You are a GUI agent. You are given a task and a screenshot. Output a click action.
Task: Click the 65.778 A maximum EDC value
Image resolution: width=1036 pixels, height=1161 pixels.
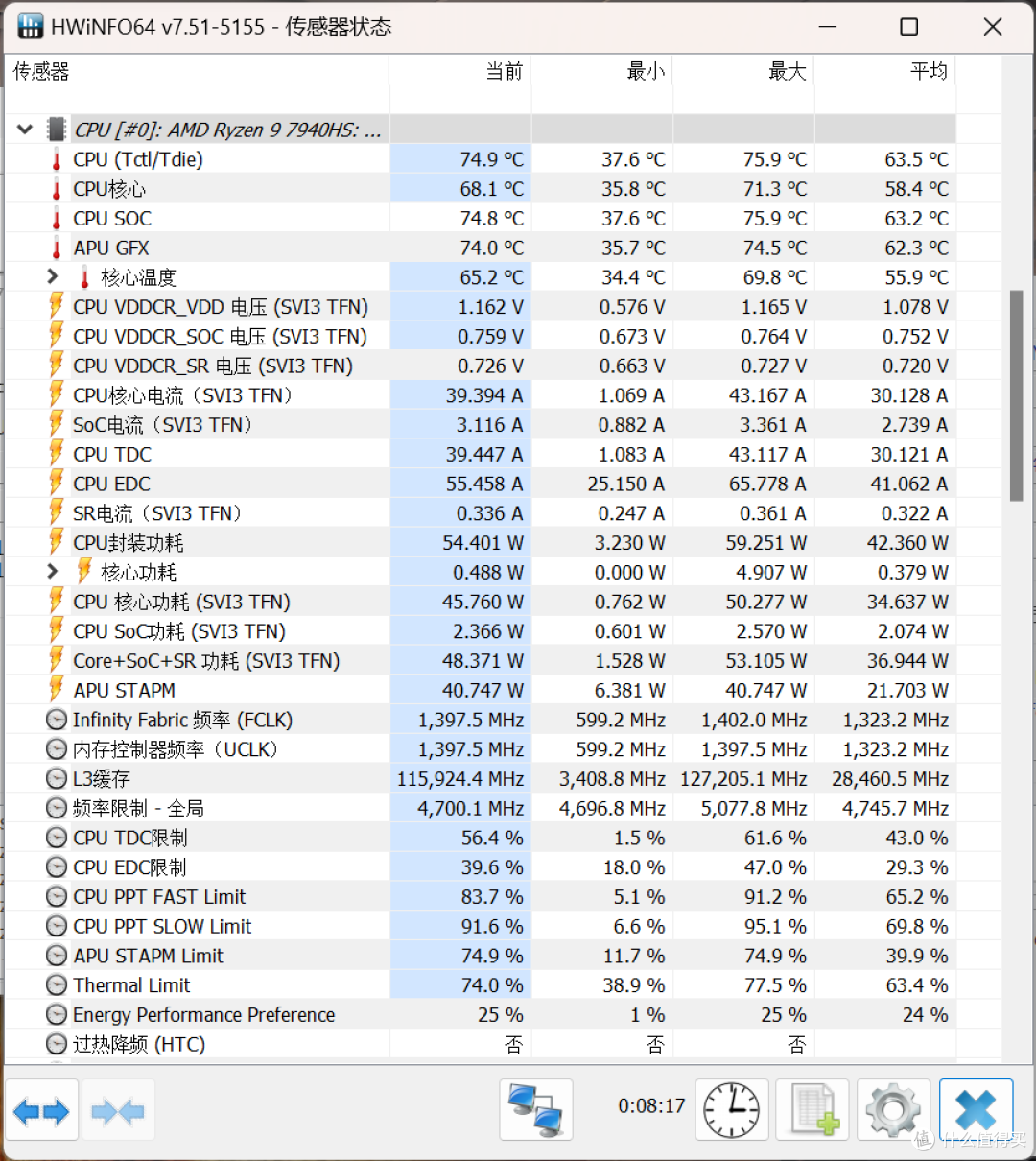click(x=767, y=484)
